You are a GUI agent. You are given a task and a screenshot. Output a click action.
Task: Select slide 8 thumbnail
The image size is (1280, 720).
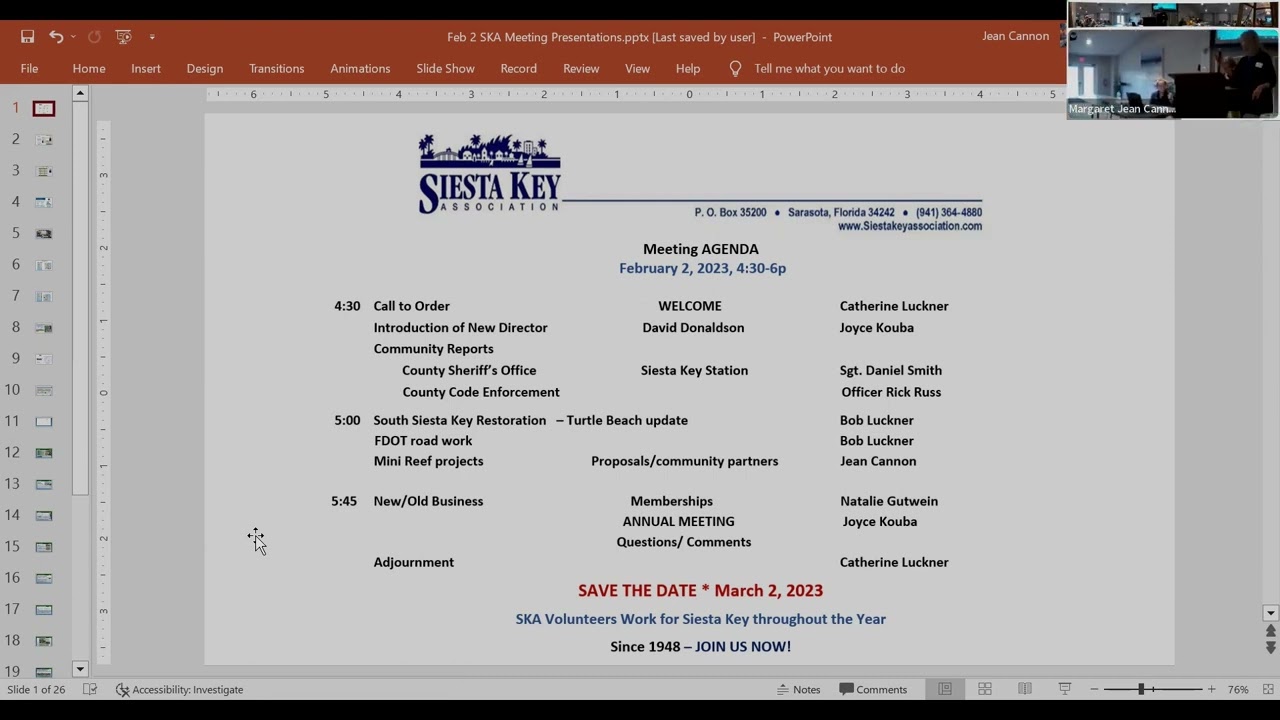(44, 327)
